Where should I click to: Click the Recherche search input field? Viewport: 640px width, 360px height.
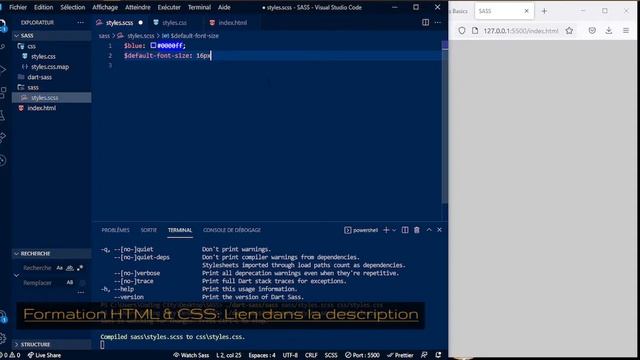click(38, 268)
